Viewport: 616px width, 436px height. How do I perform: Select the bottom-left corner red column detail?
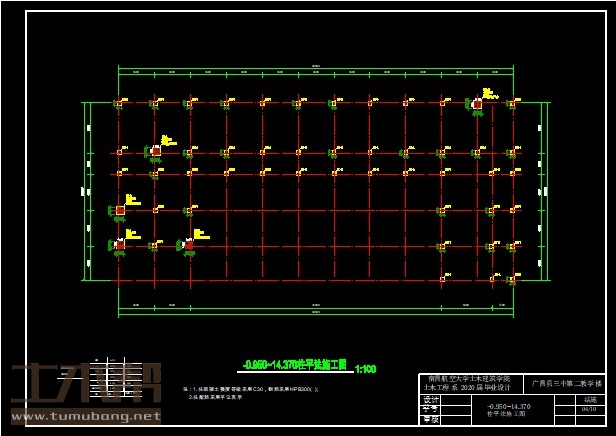(x=120, y=244)
